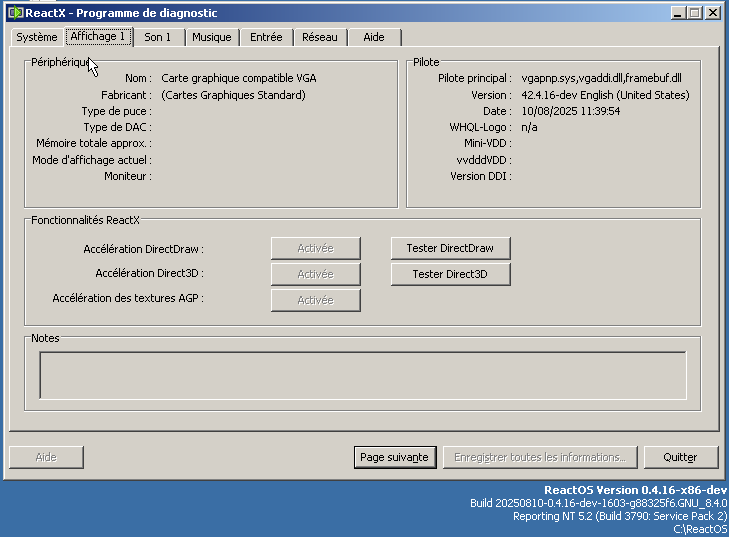Click the DirectDraw Activée button
729x537 pixels.
[316, 248]
